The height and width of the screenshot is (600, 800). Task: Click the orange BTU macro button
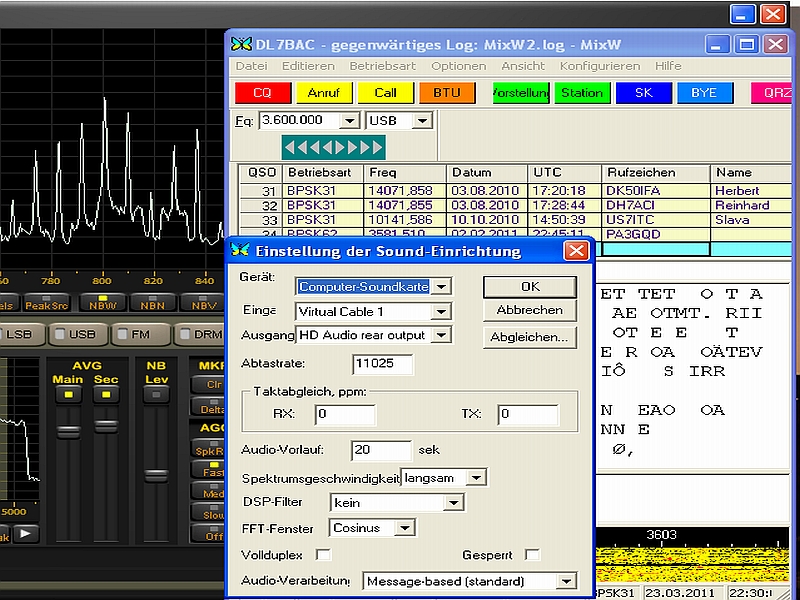coord(447,93)
